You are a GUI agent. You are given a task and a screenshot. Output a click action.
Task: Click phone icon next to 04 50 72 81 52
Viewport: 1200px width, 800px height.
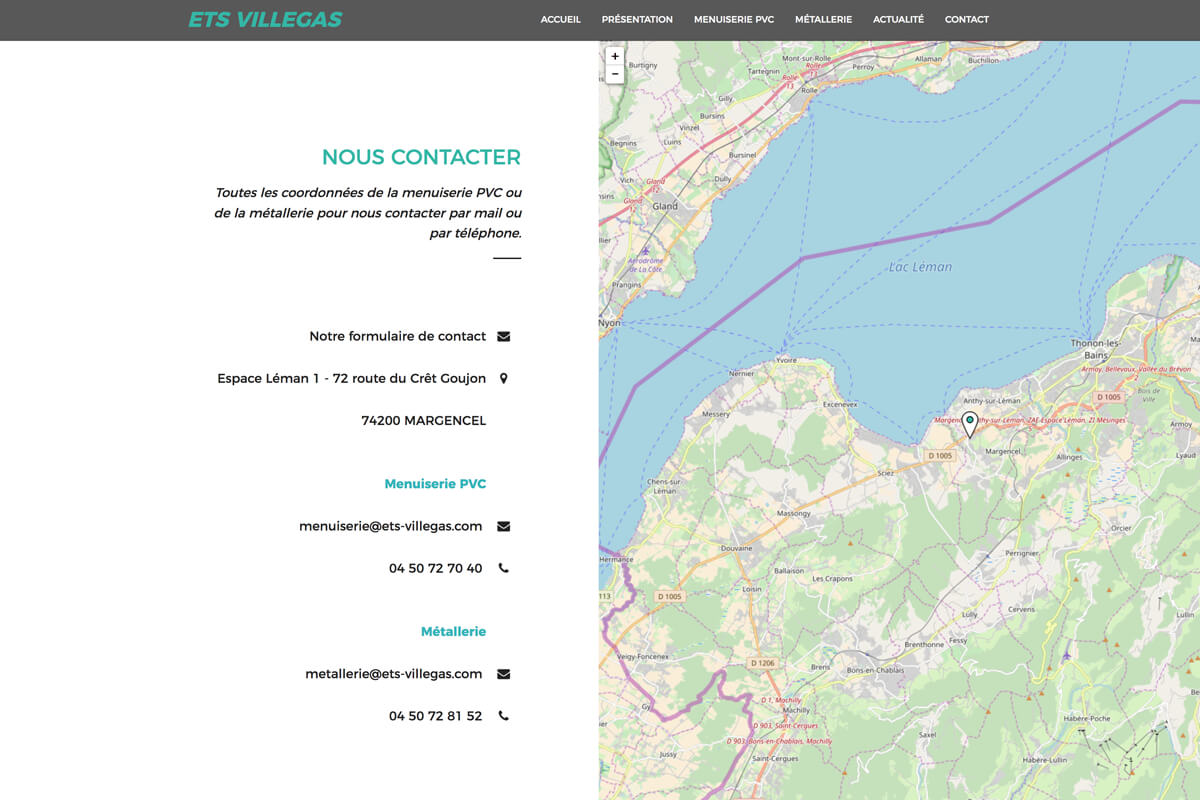click(x=504, y=717)
